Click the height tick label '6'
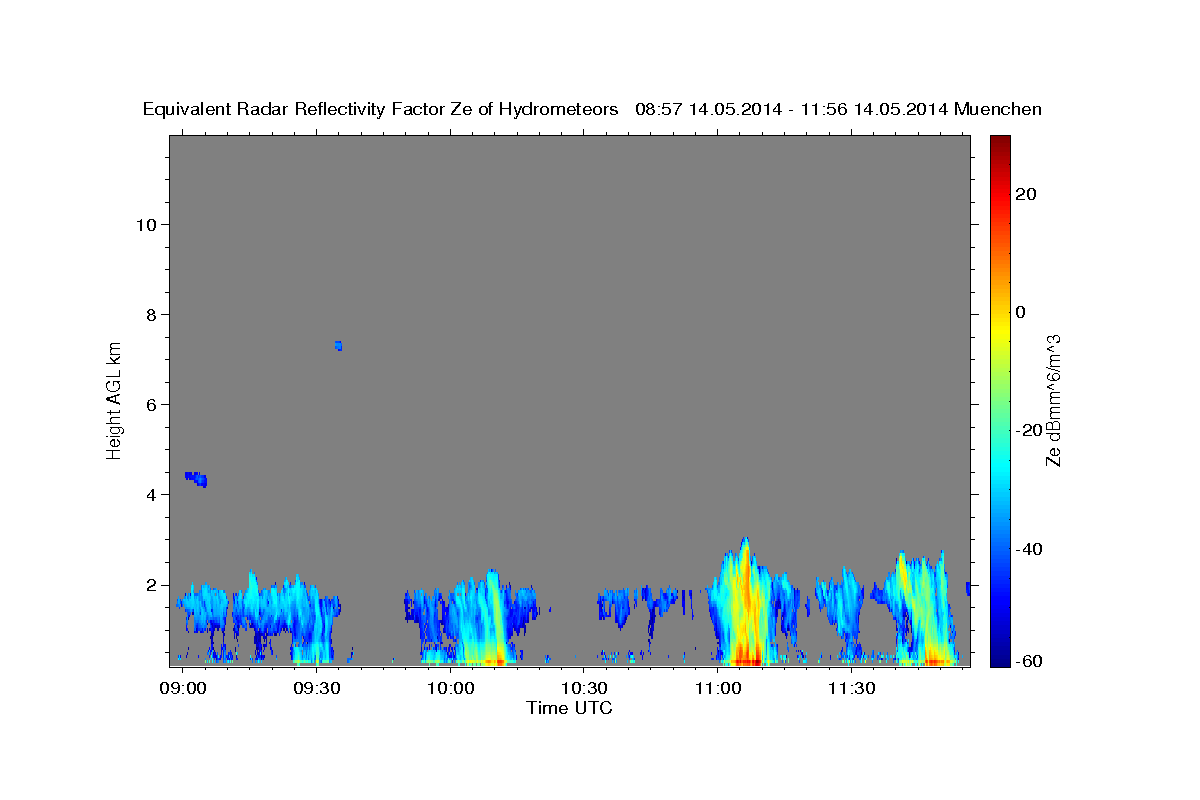The height and width of the screenshot is (800, 1200). coord(150,404)
